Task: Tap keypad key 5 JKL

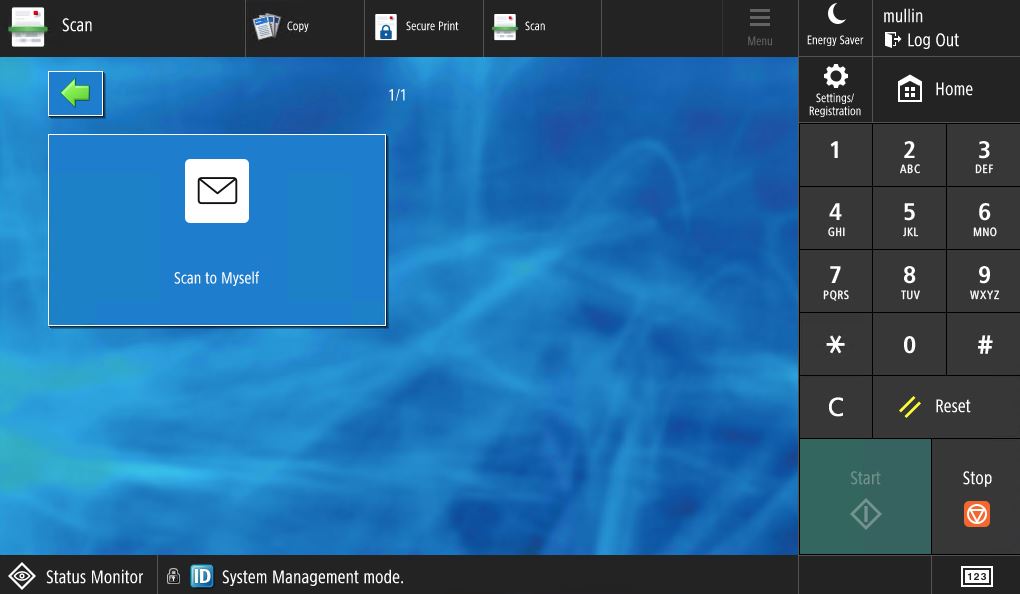Action: (x=909, y=218)
